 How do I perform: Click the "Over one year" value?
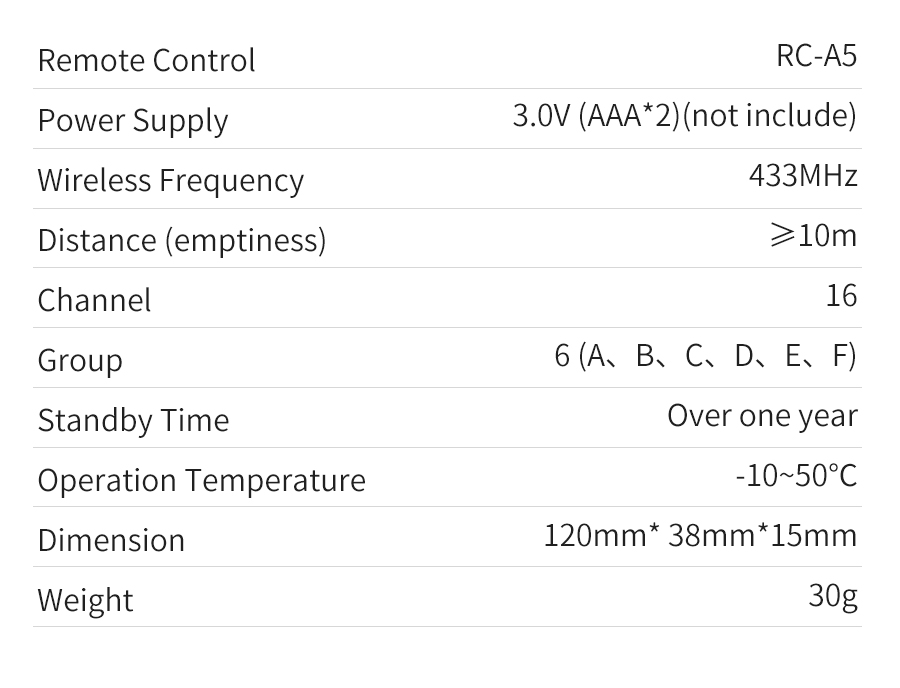(x=762, y=416)
